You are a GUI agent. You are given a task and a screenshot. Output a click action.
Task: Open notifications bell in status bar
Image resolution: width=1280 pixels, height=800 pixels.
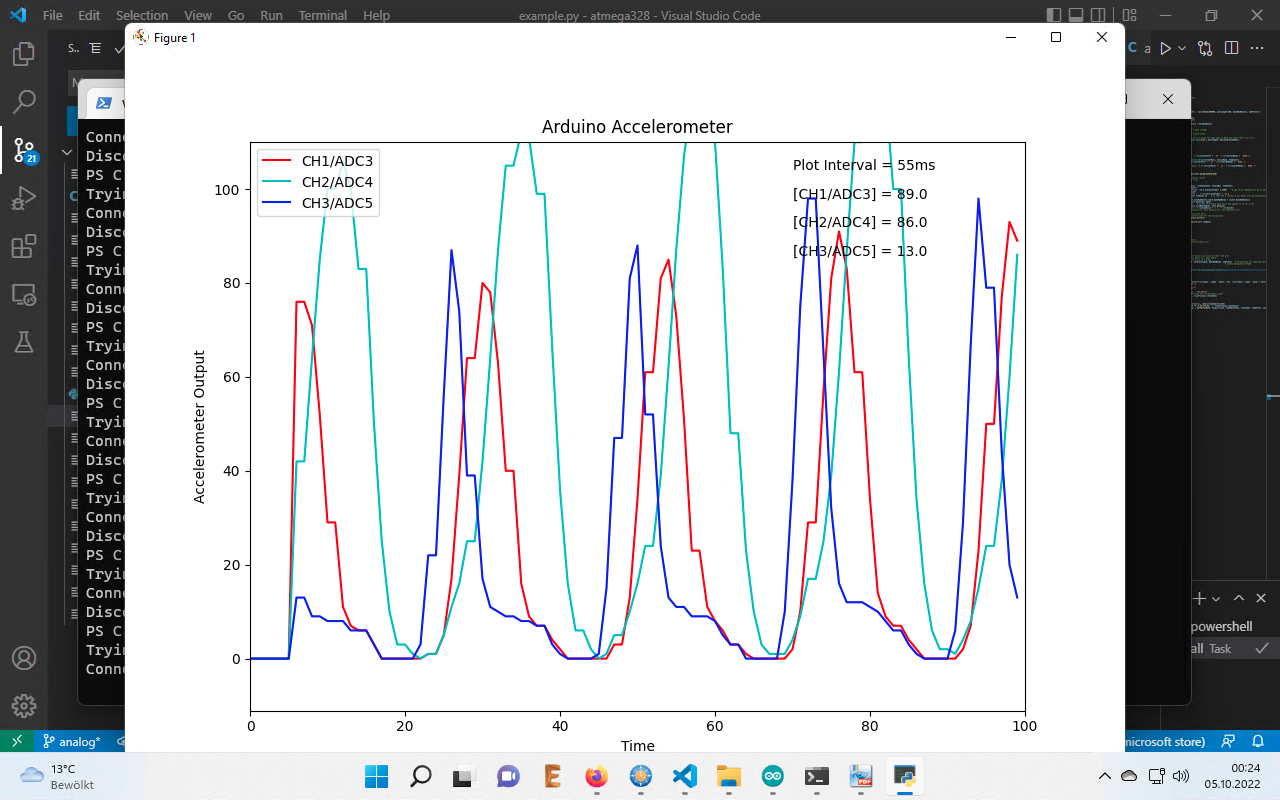point(1259,741)
